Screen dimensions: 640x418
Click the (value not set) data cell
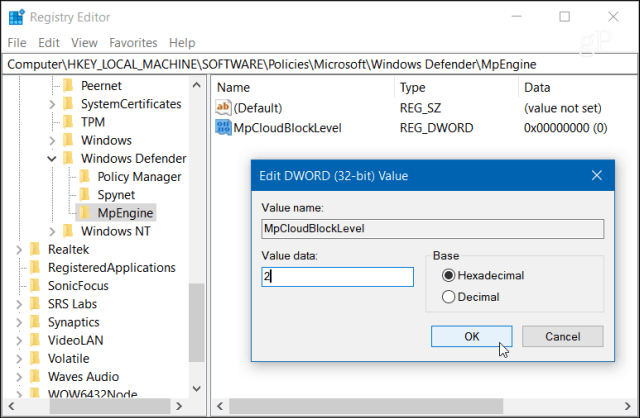point(562,108)
